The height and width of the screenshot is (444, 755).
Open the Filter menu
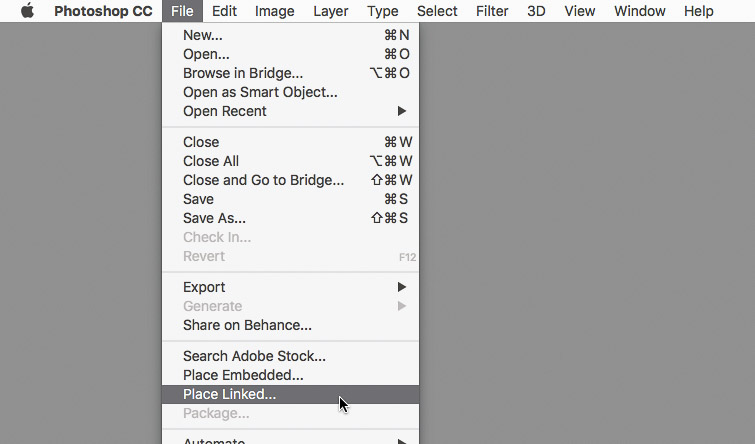[492, 11]
